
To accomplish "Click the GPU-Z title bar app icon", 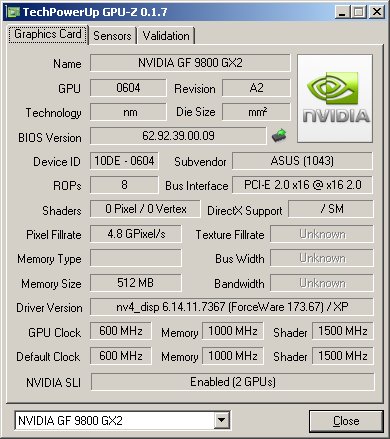I will pyautogui.click(x=14, y=12).
